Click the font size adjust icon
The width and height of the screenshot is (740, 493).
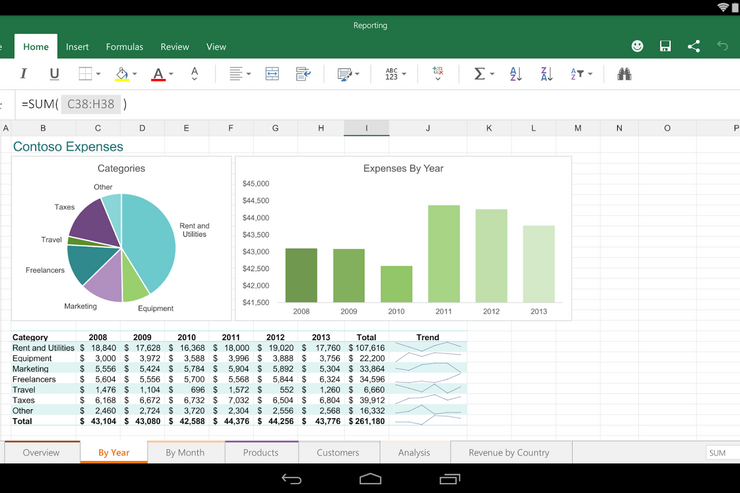(194, 74)
